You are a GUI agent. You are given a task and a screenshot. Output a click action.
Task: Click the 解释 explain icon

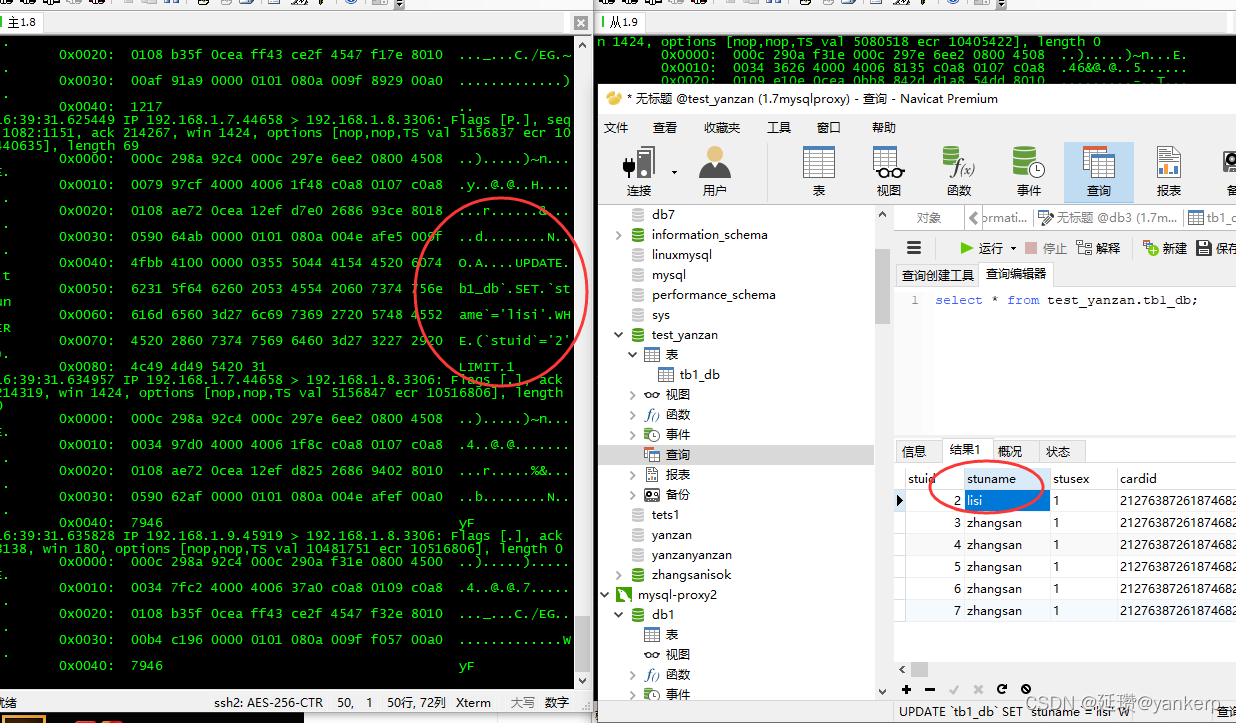pyautogui.click(x=1098, y=248)
